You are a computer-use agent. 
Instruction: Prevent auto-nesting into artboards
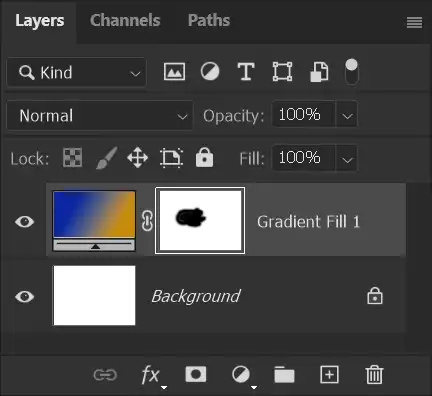171,158
